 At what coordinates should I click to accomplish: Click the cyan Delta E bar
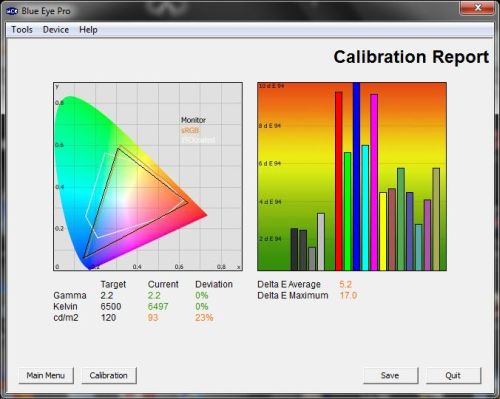[365, 208]
